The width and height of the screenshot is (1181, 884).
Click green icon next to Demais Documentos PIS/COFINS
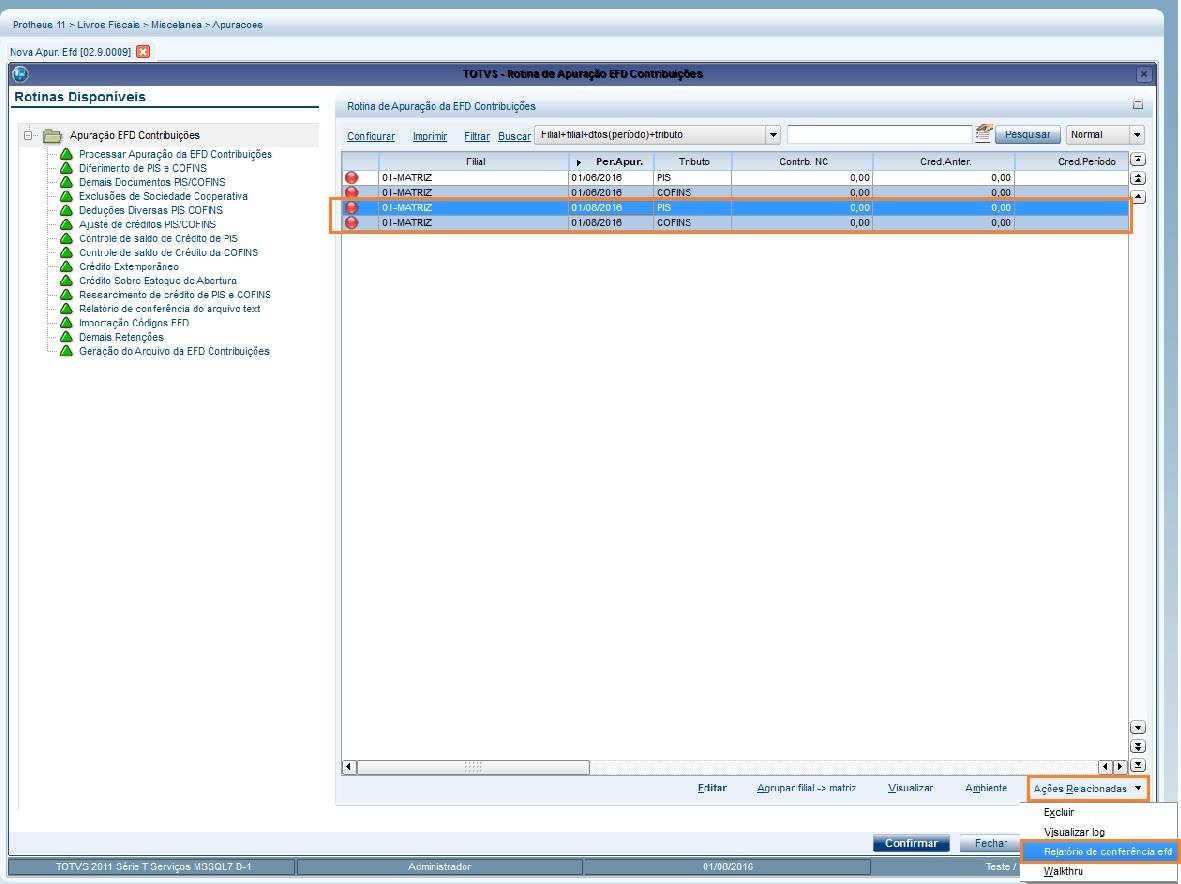click(x=66, y=182)
